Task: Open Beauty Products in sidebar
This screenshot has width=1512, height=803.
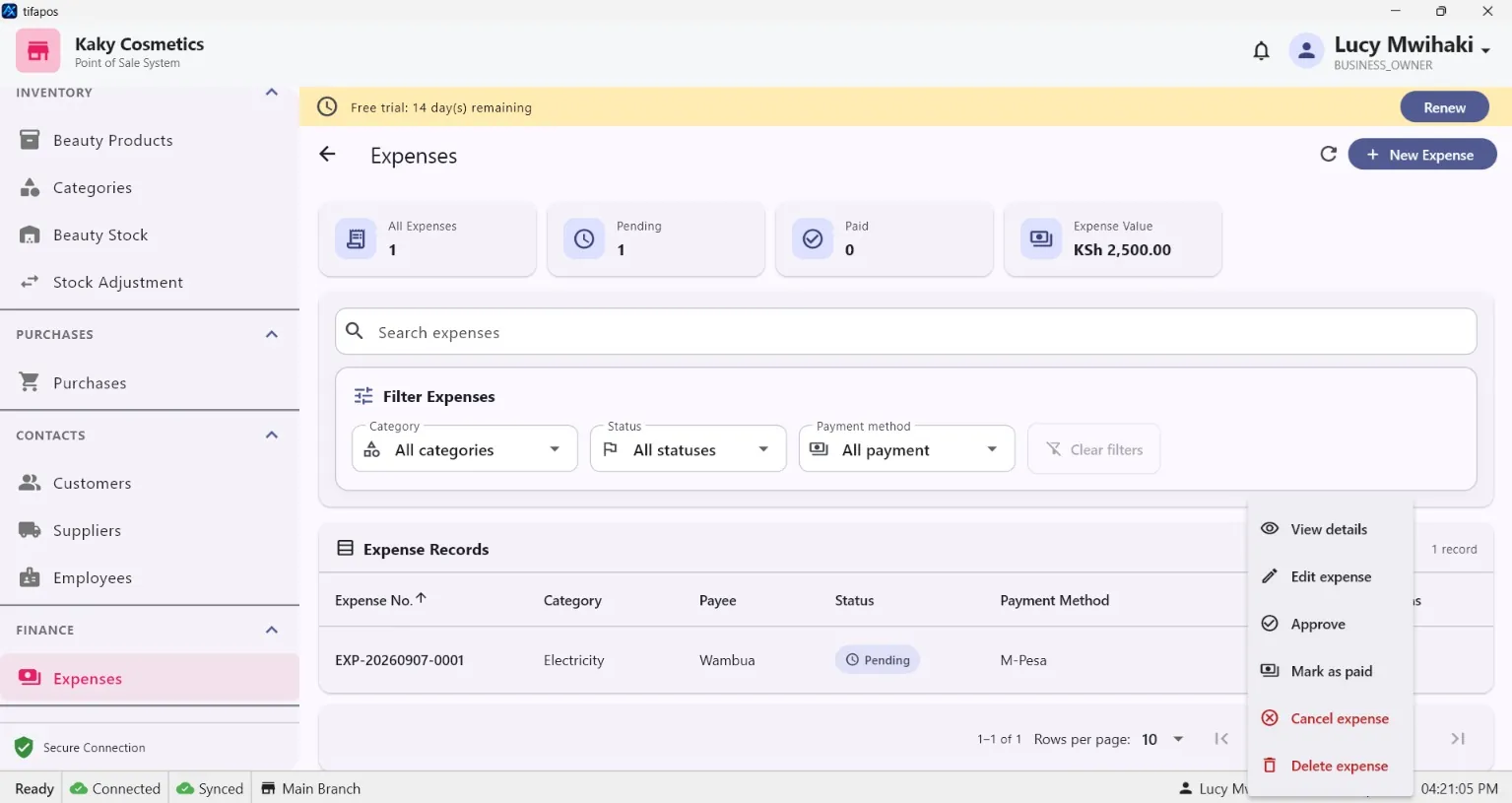Action: click(150, 140)
